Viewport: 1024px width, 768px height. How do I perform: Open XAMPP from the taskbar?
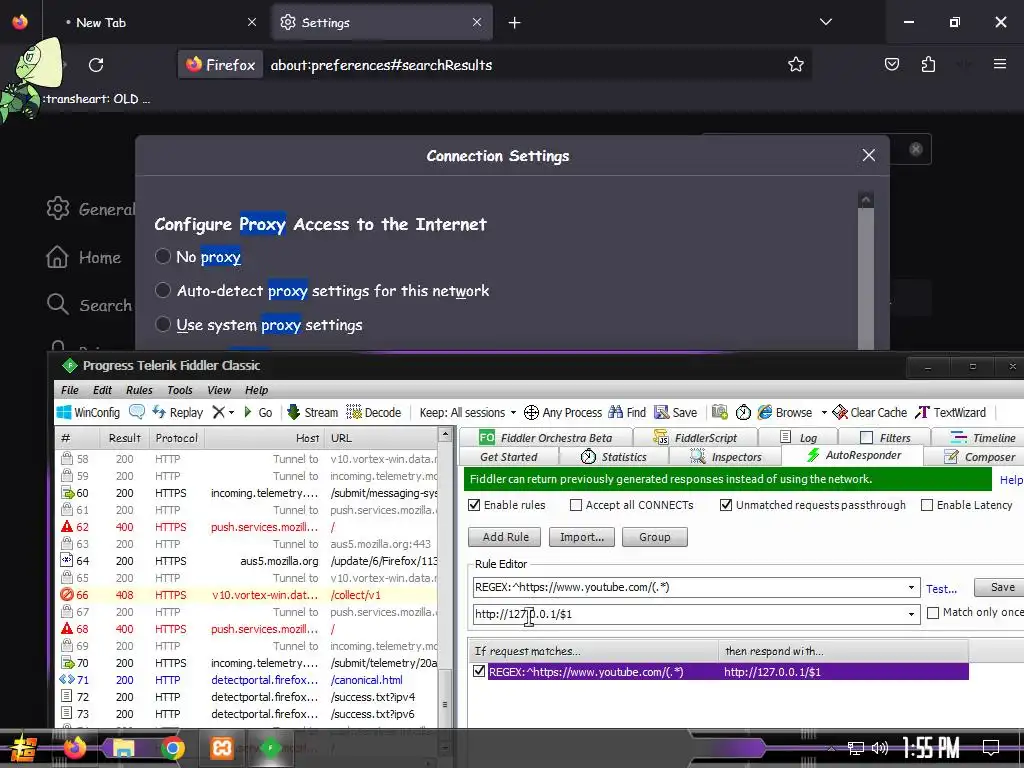(x=221, y=748)
